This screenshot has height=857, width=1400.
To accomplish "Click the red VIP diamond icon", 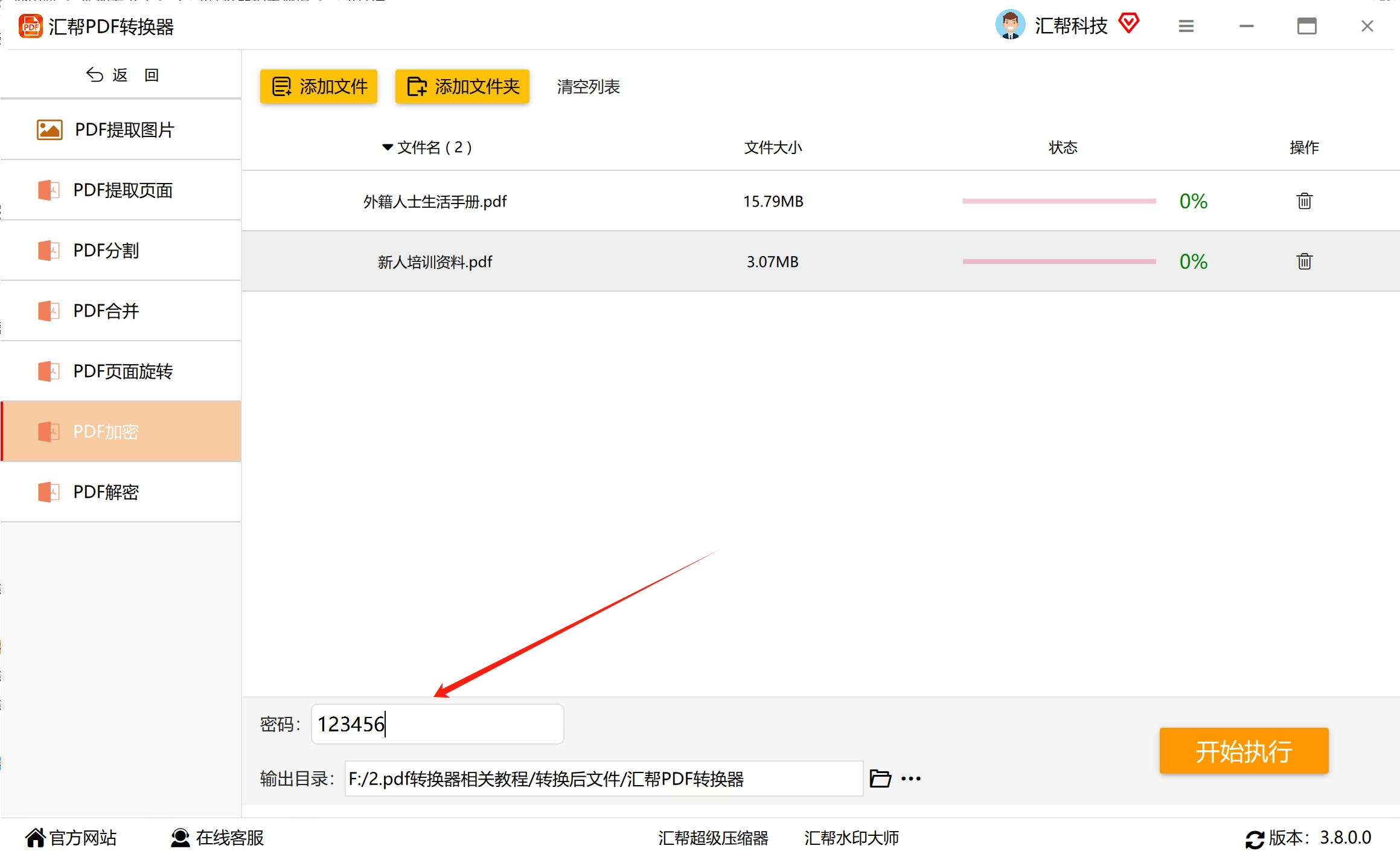I will coord(1128,24).
